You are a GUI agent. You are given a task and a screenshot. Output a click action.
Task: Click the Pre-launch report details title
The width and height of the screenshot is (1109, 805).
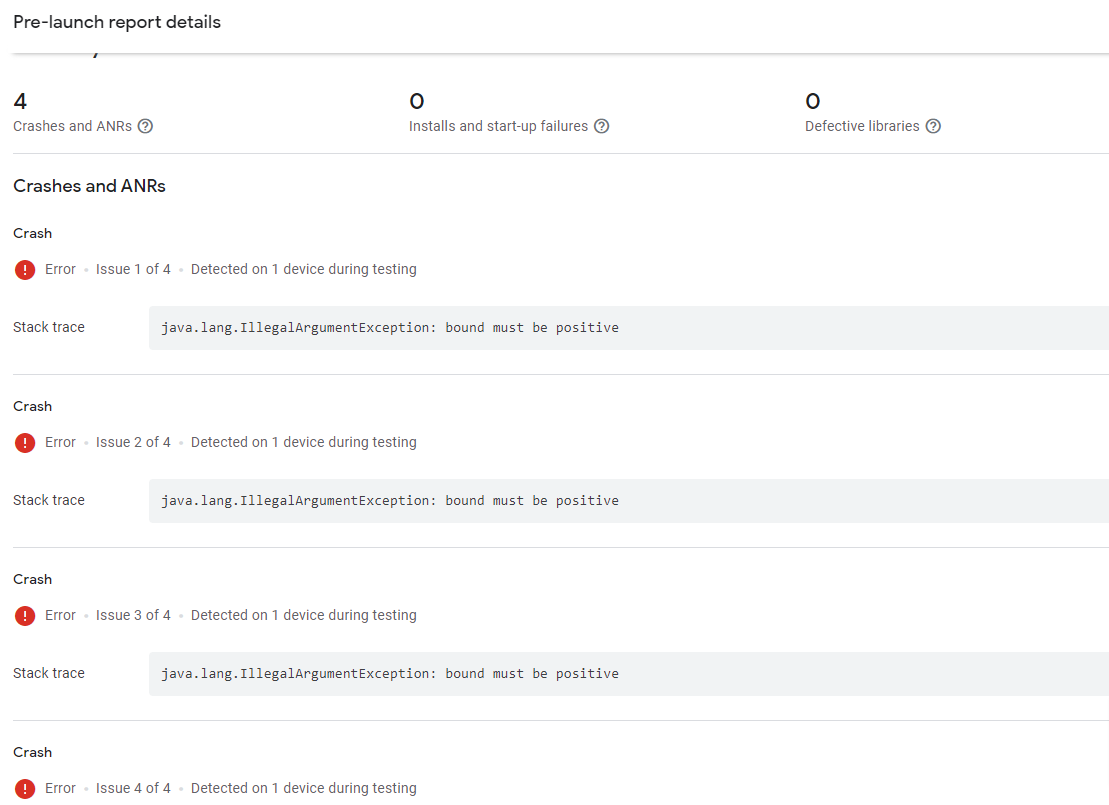(117, 22)
